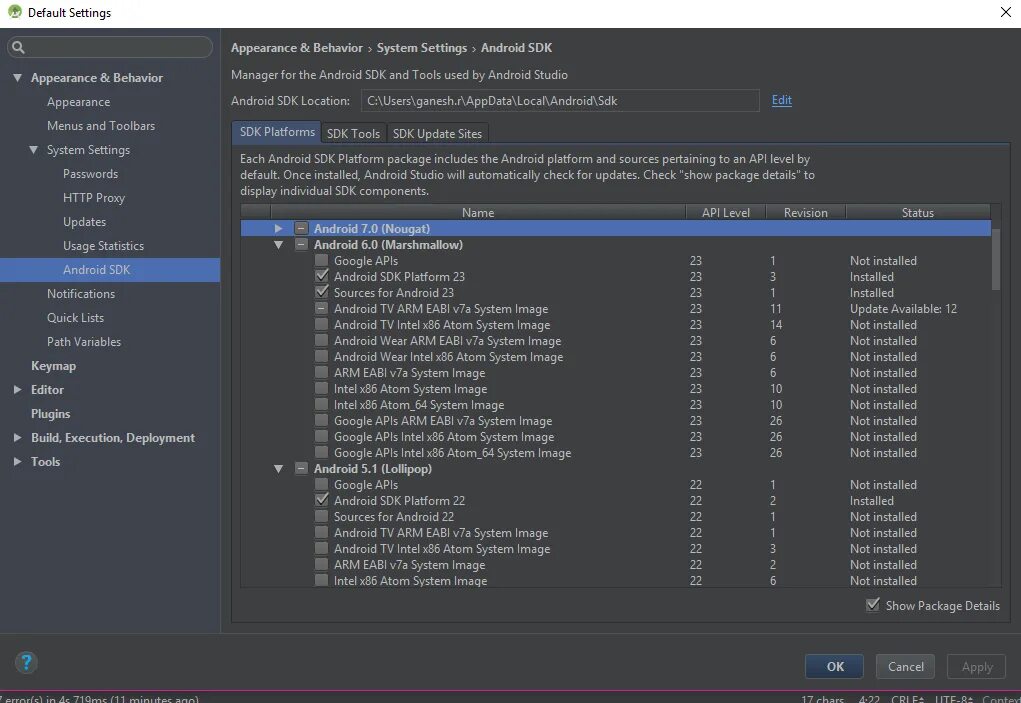
Task: Toggle Android 7.0 (Nougat) group checkbox
Action: click(301, 228)
